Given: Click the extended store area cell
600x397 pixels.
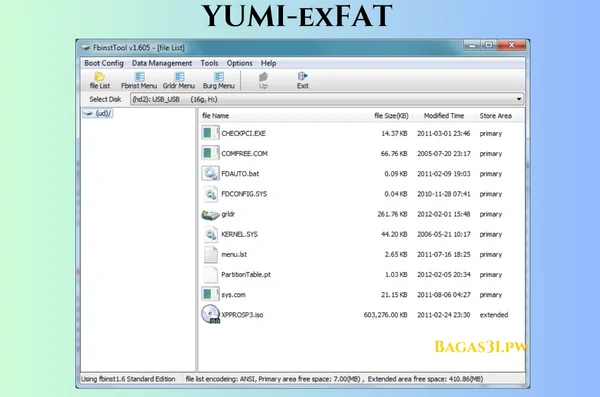Looking at the screenshot, I should pos(494,315).
